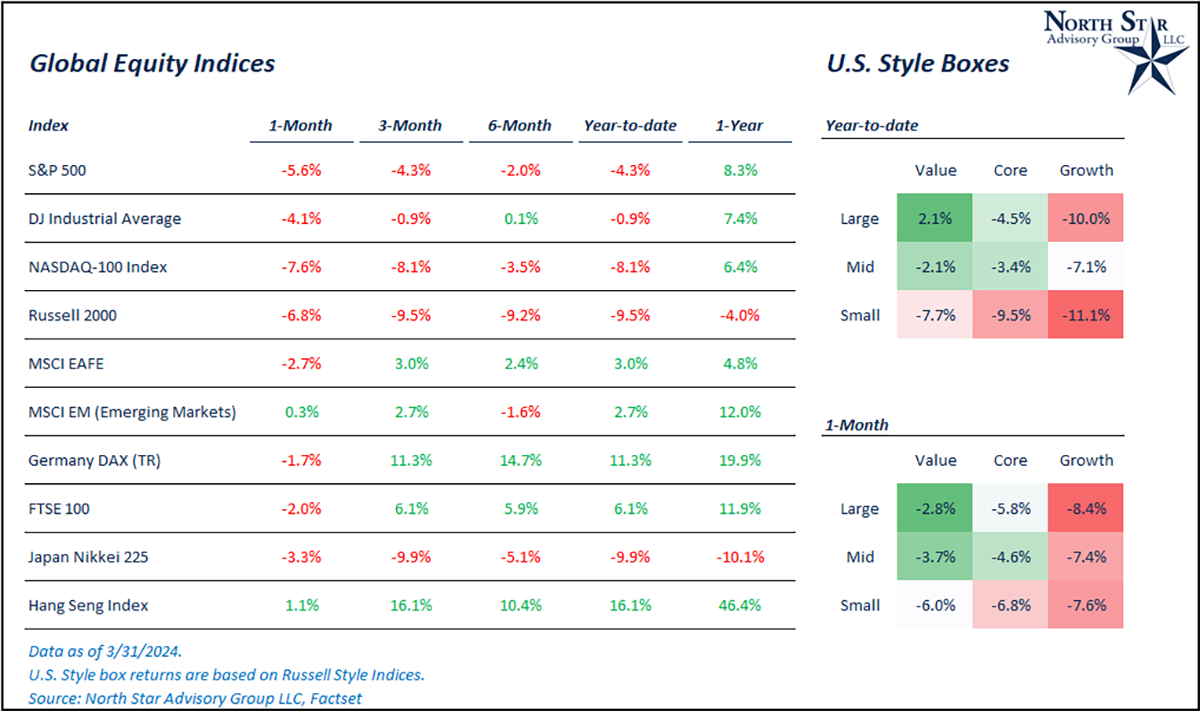The height and width of the screenshot is (711, 1200).
Task: Click the Global Equity Indices heading
Action: (153, 64)
